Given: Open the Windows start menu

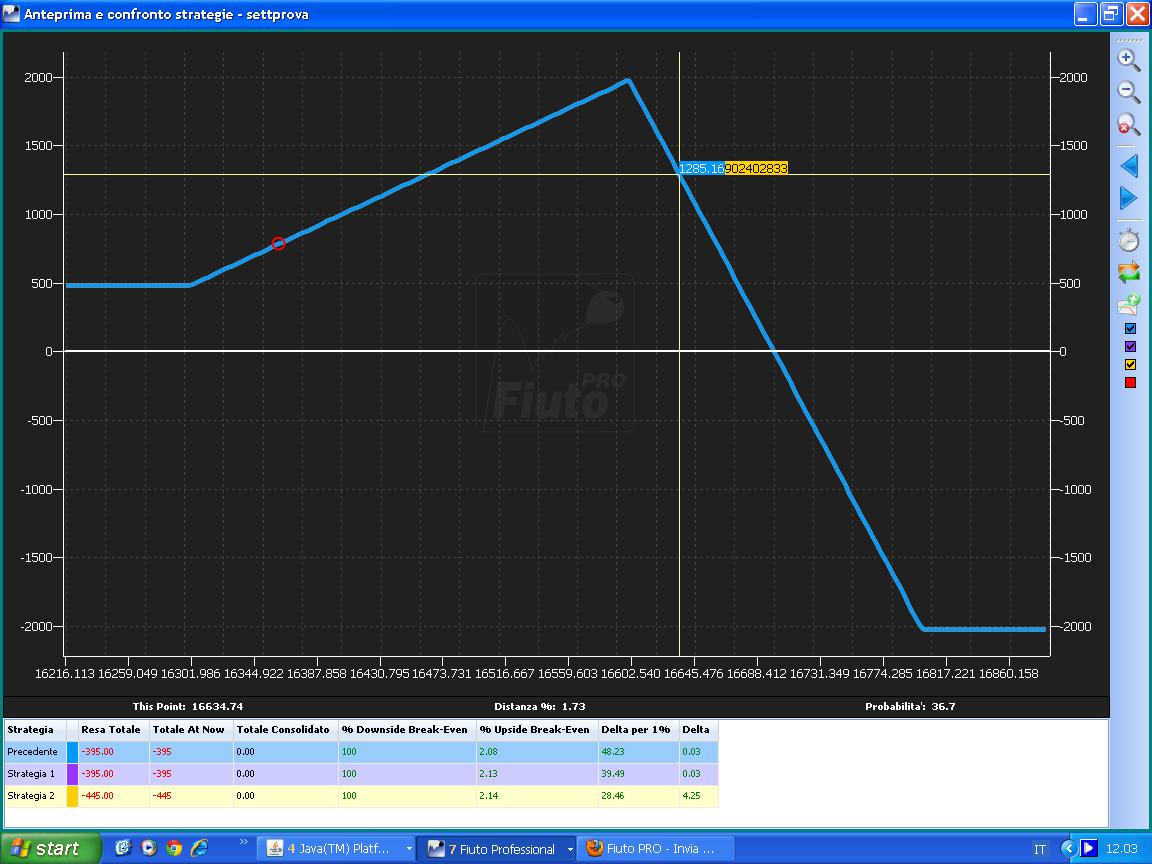Looking at the screenshot, I should click(x=48, y=849).
